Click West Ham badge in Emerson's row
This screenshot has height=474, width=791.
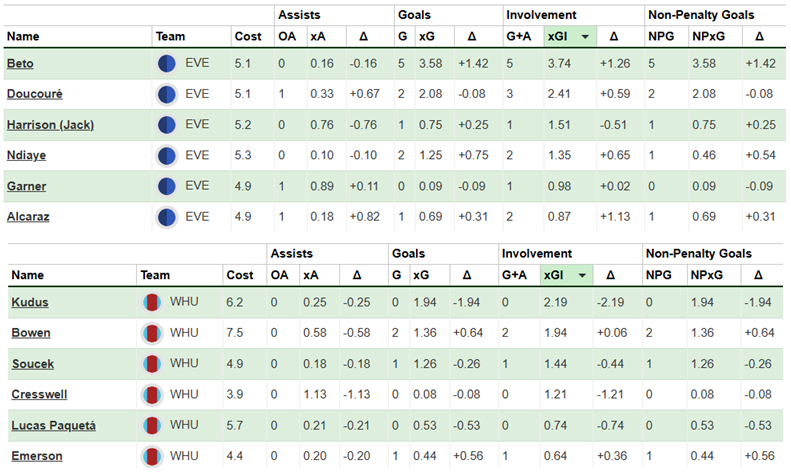153,456
